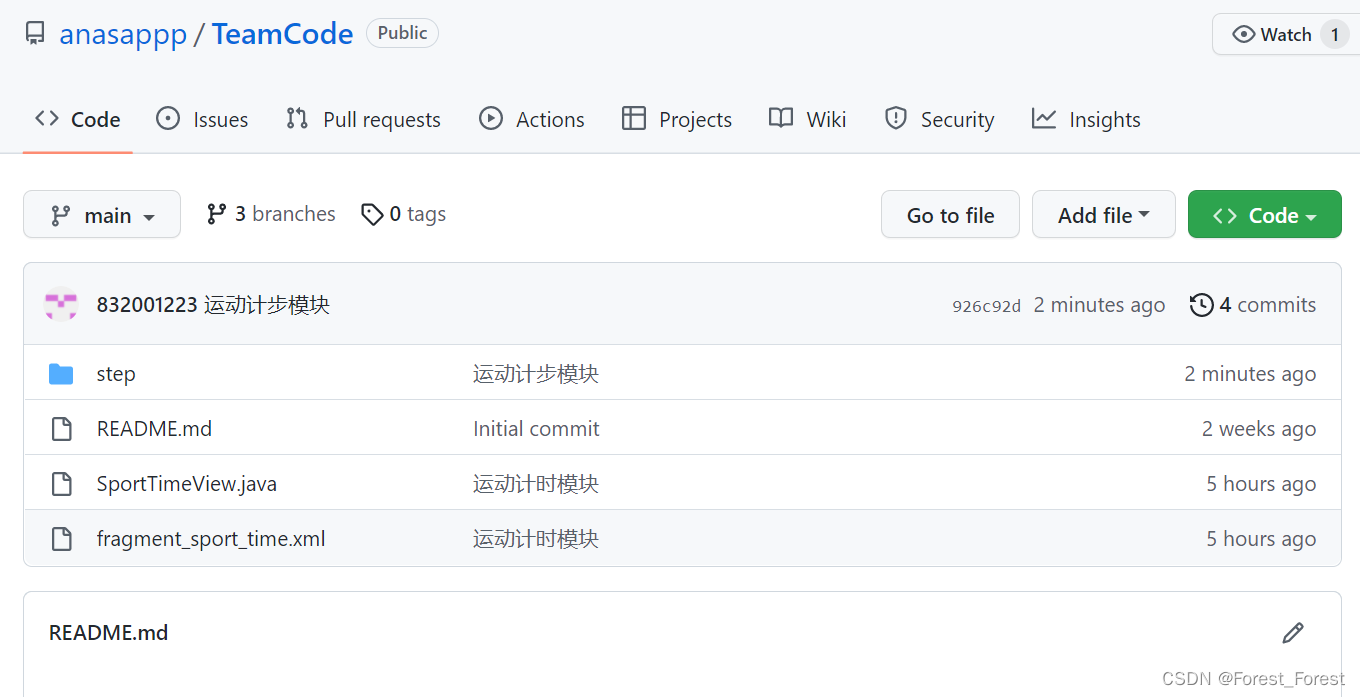
Task: Open the Security tab
Action: coord(939,119)
